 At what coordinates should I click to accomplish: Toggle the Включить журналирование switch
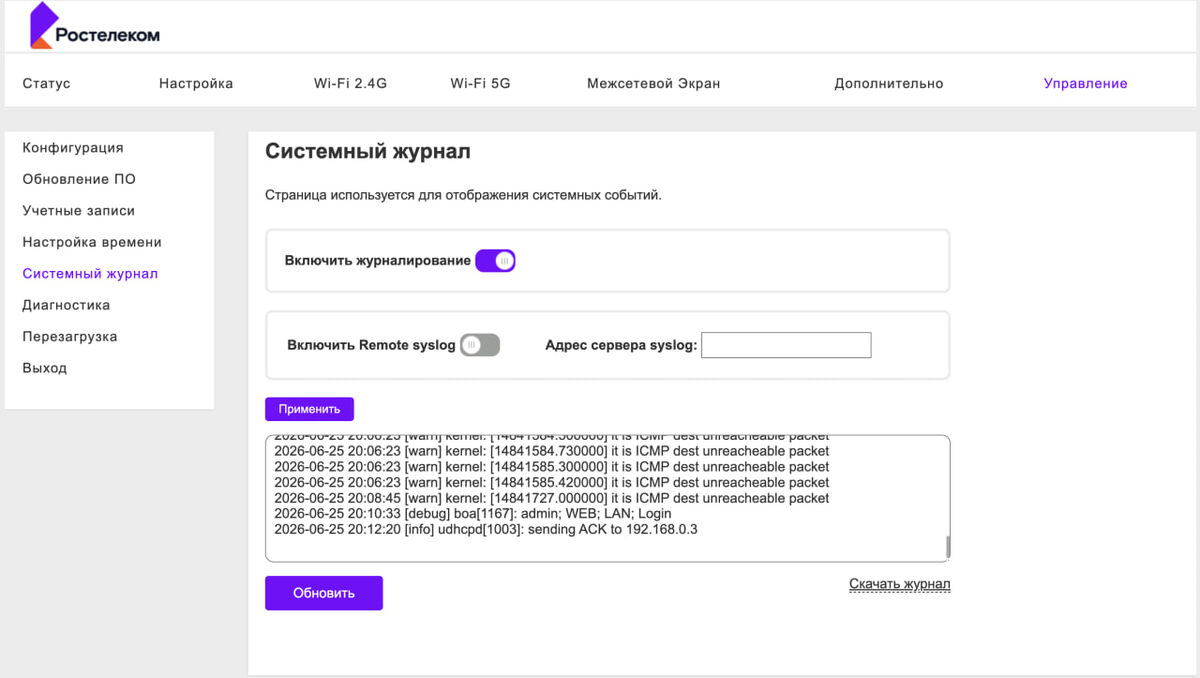click(495, 261)
